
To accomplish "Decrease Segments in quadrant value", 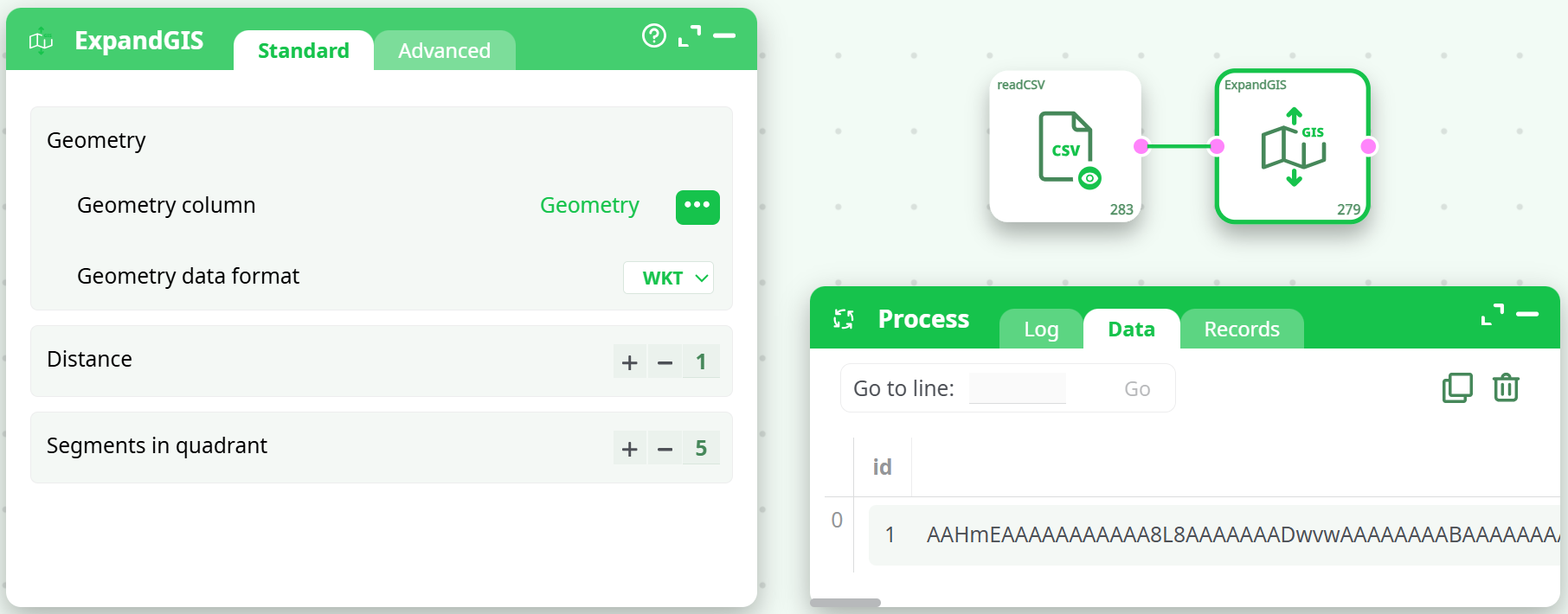I will tap(665, 449).
